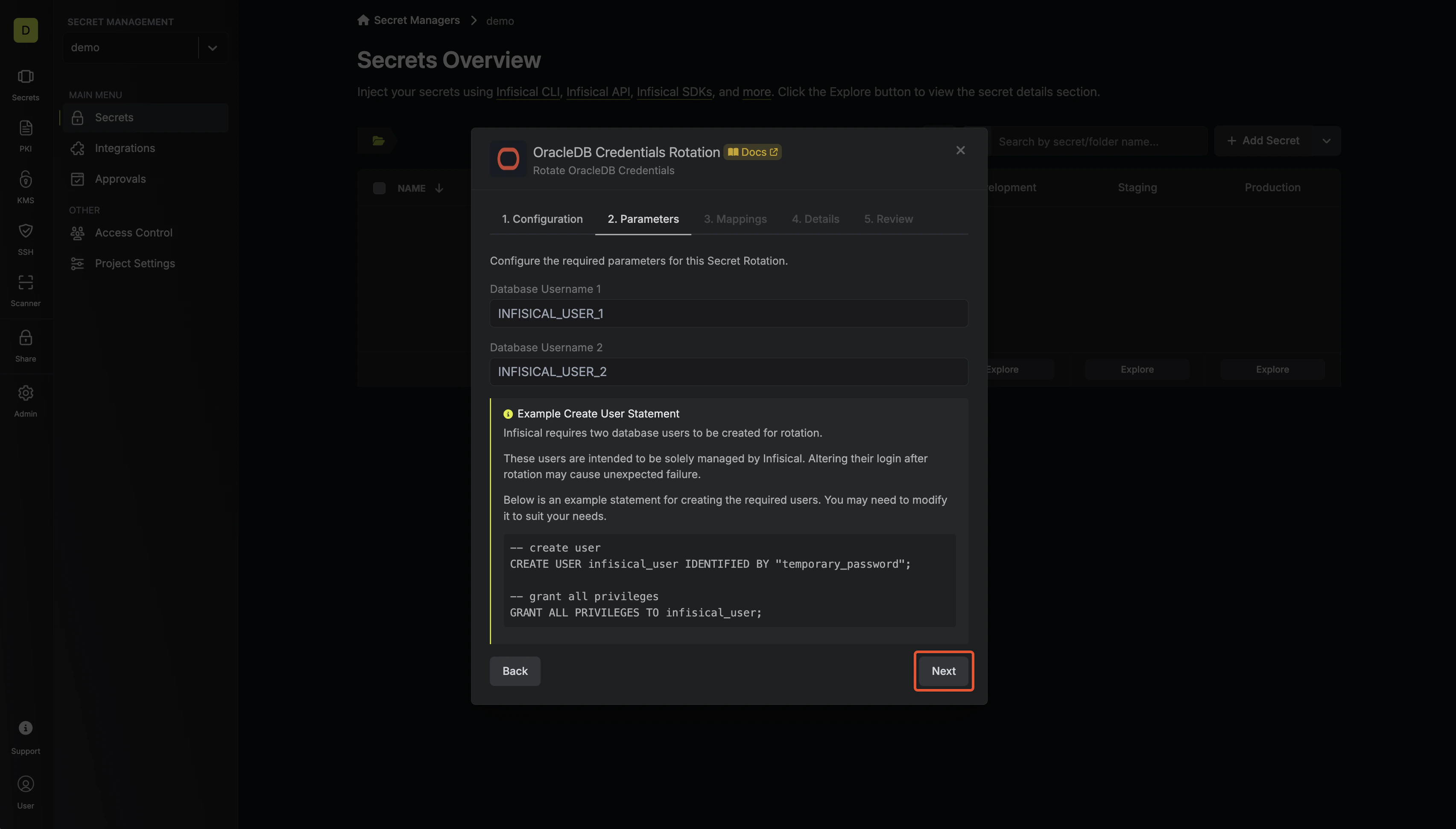Screen dimensions: 1456x829
Task: Focus the Database Username 2 field
Action: pyautogui.click(x=729, y=372)
